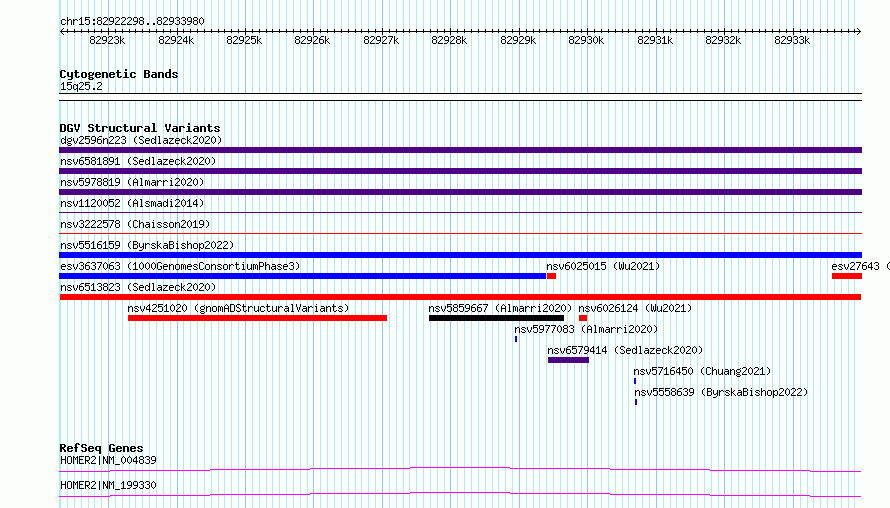This screenshot has height=508, width=890.
Task: Click the red bar under nsv6513823
Action: tap(460, 297)
